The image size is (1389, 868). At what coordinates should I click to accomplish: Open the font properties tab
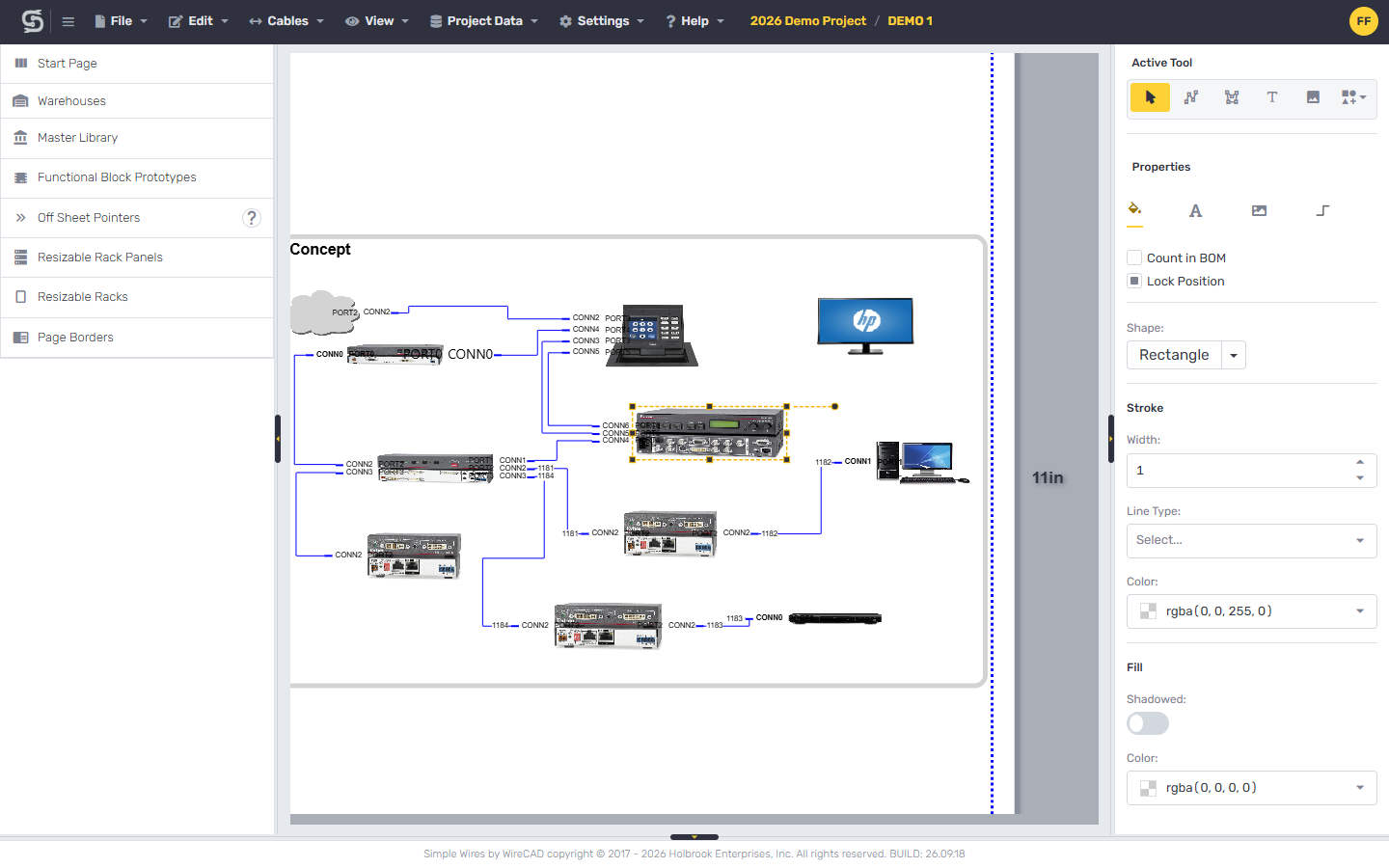point(1195,210)
